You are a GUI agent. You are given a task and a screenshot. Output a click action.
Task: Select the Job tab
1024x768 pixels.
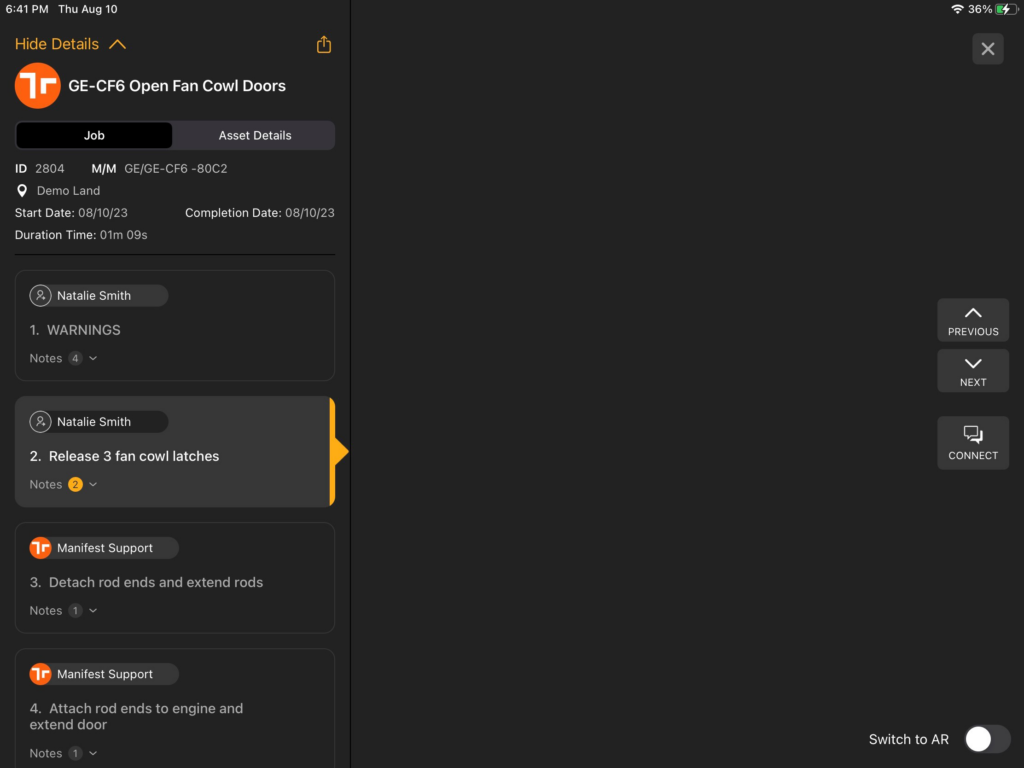(93, 135)
